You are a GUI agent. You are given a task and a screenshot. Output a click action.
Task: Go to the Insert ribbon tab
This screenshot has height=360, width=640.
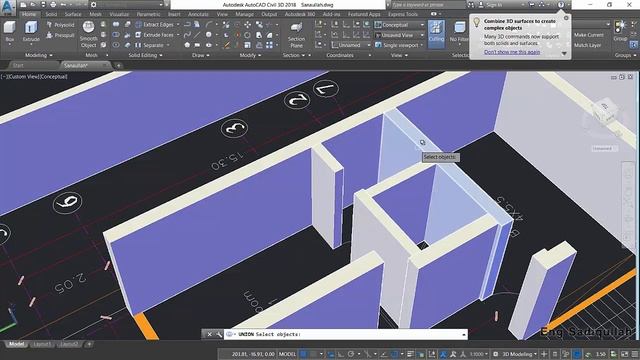[x=174, y=14]
